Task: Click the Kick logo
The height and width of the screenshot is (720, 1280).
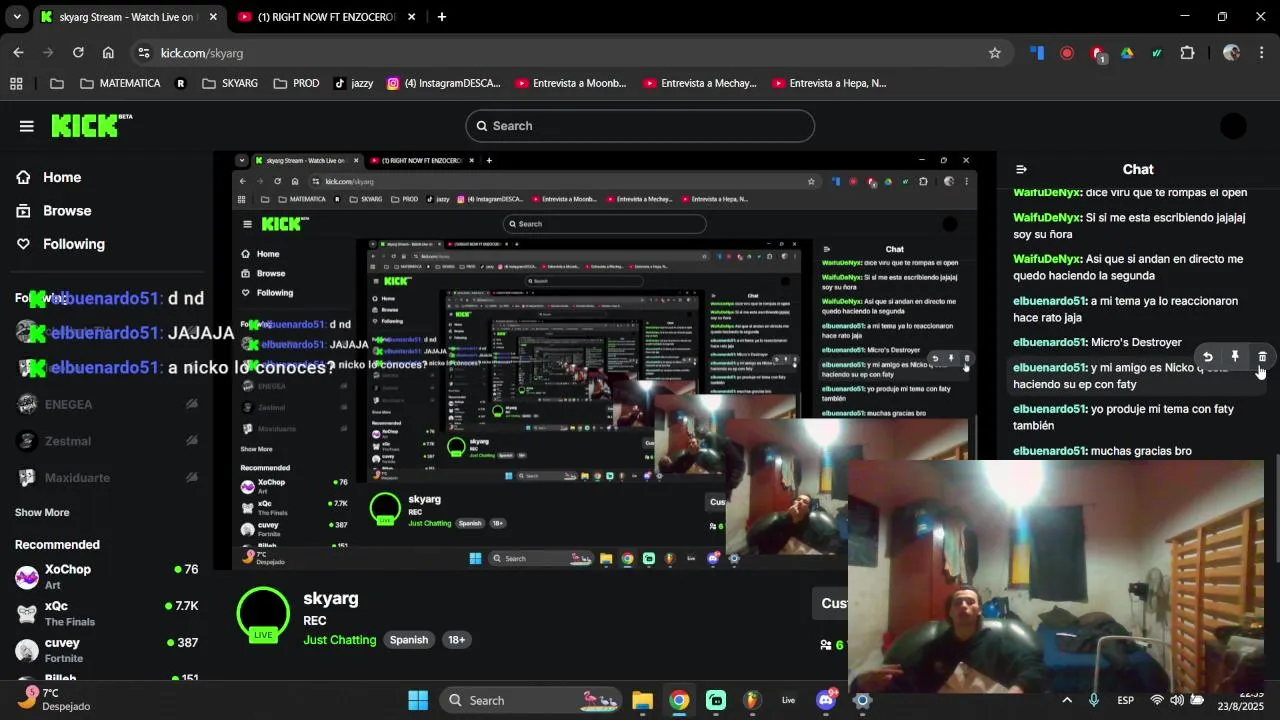Action: 91,125
